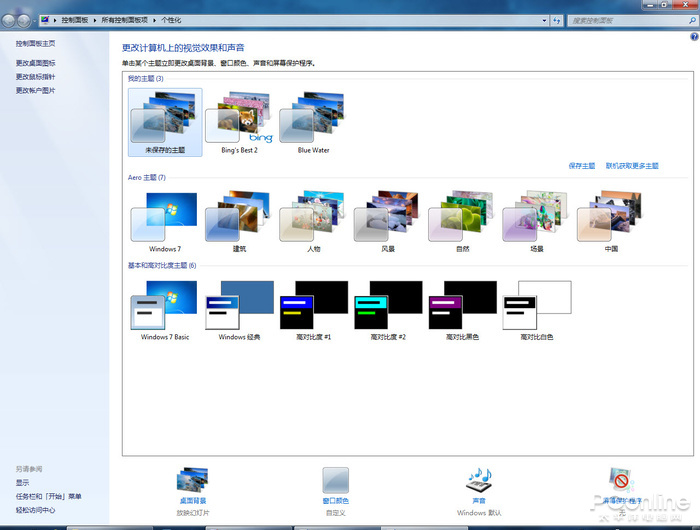This screenshot has width=700, height=530.
Task: Open the Window Color (窗口颜色) icon
Action: click(335, 480)
